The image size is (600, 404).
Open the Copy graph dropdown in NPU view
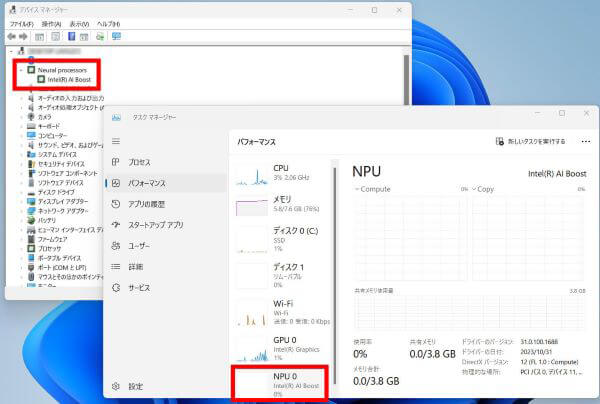click(474, 189)
